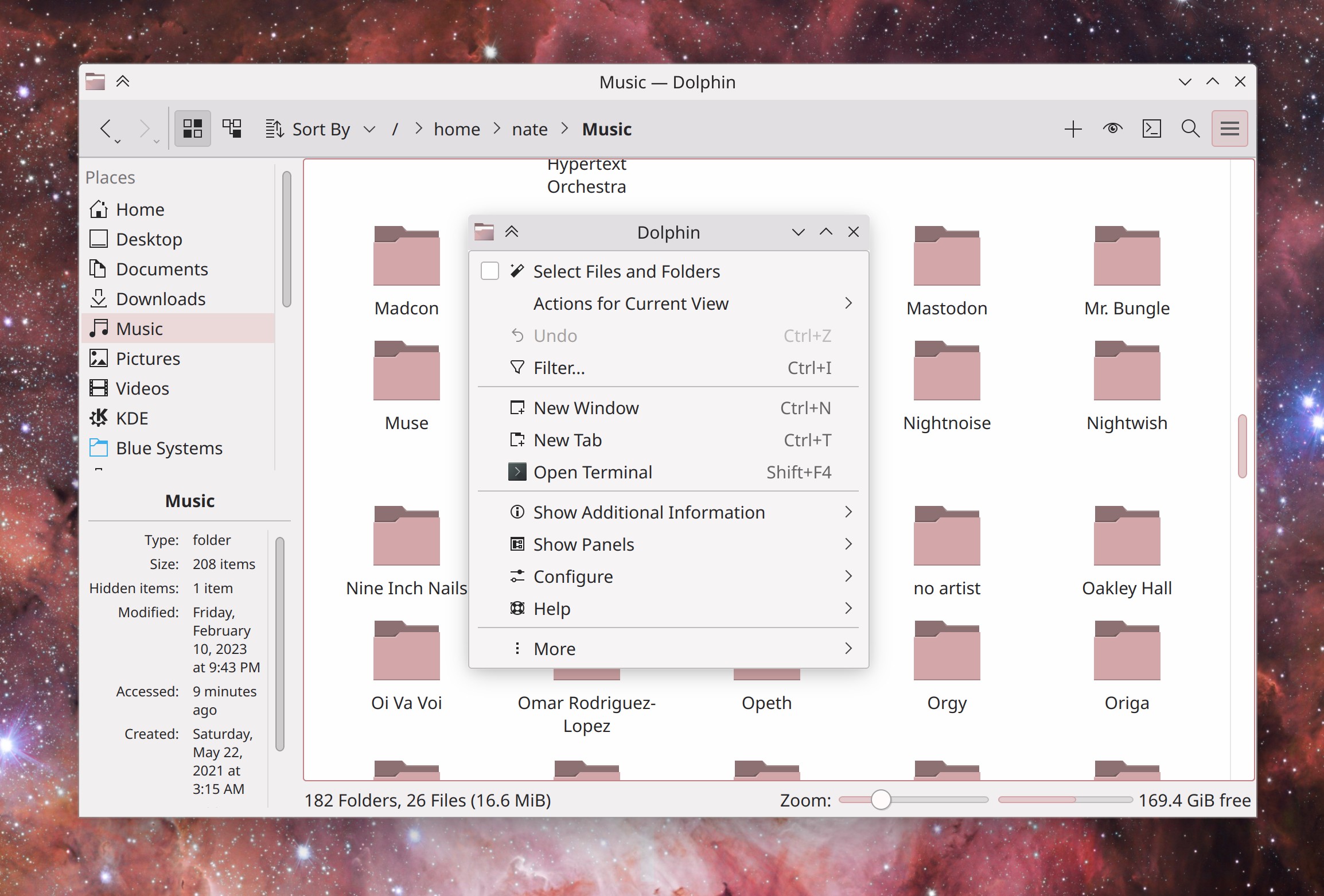The width and height of the screenshot is (1324, 896).
Task: Open Home in Places panel
Action: pos(178,209)
